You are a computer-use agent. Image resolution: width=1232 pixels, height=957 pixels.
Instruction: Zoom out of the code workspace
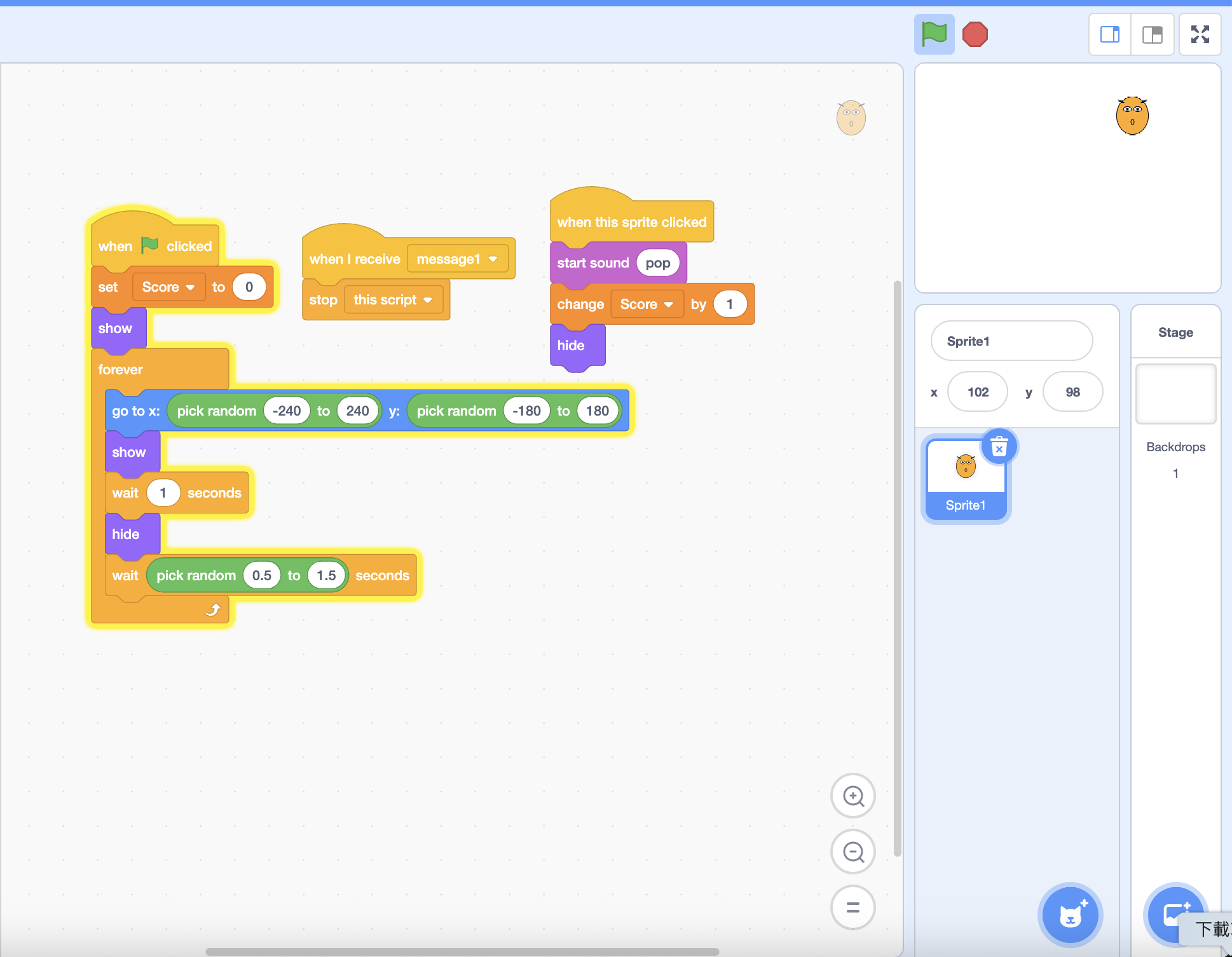852,852
